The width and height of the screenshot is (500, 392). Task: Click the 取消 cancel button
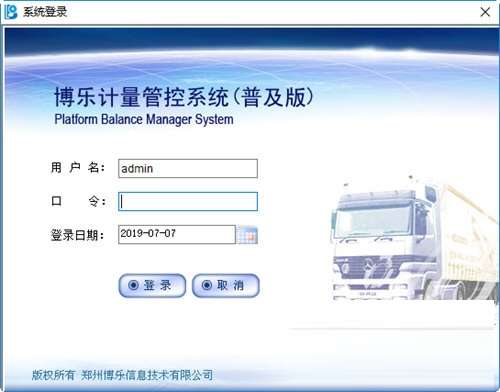[x=226, y=285]
